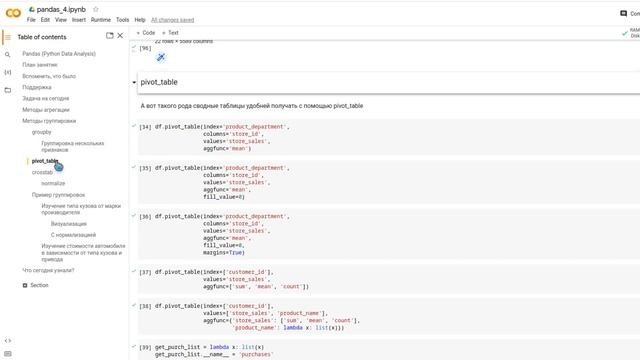Click the Colab logo icon
The width and height of the screenshot is (640, 360).
tap(13, 13)
